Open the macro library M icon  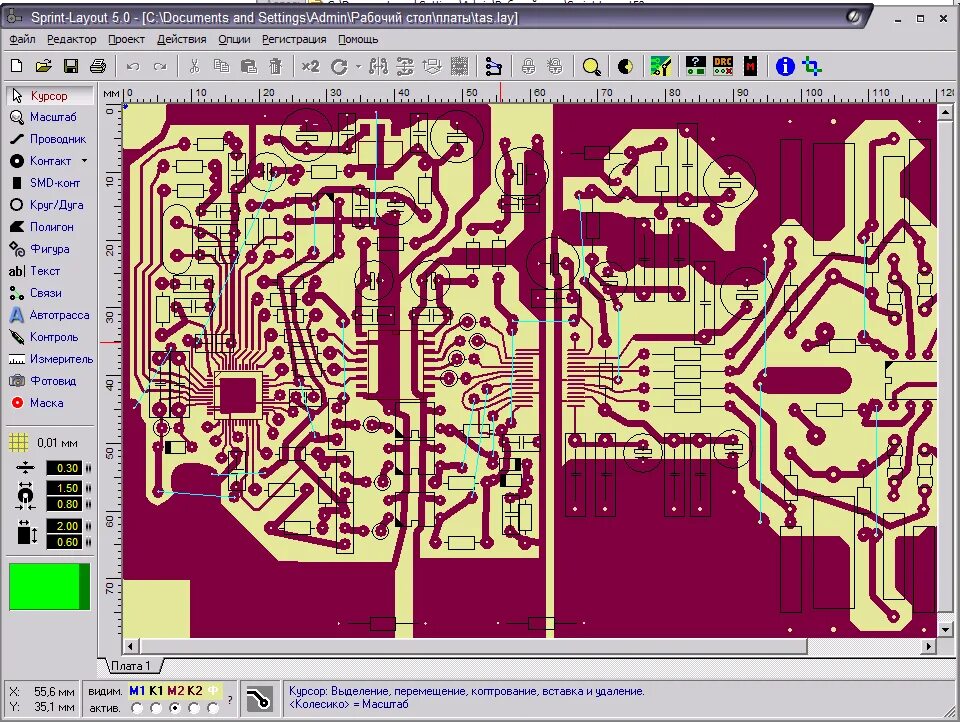click(751, 66)
